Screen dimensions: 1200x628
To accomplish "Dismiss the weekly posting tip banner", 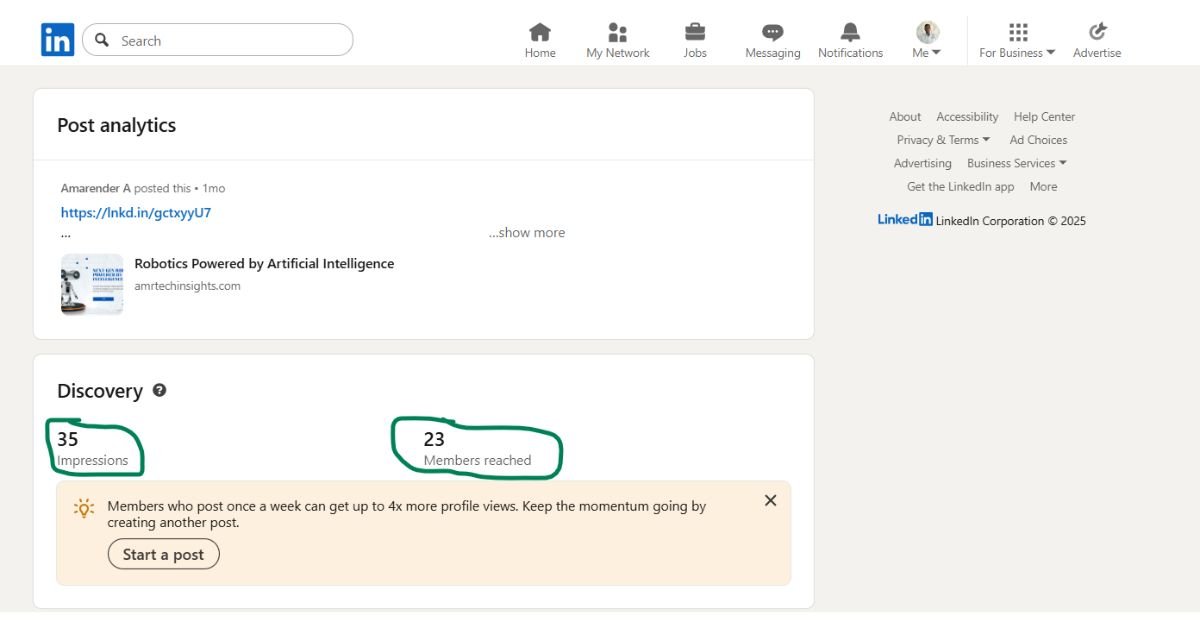I will click(770, 501).
